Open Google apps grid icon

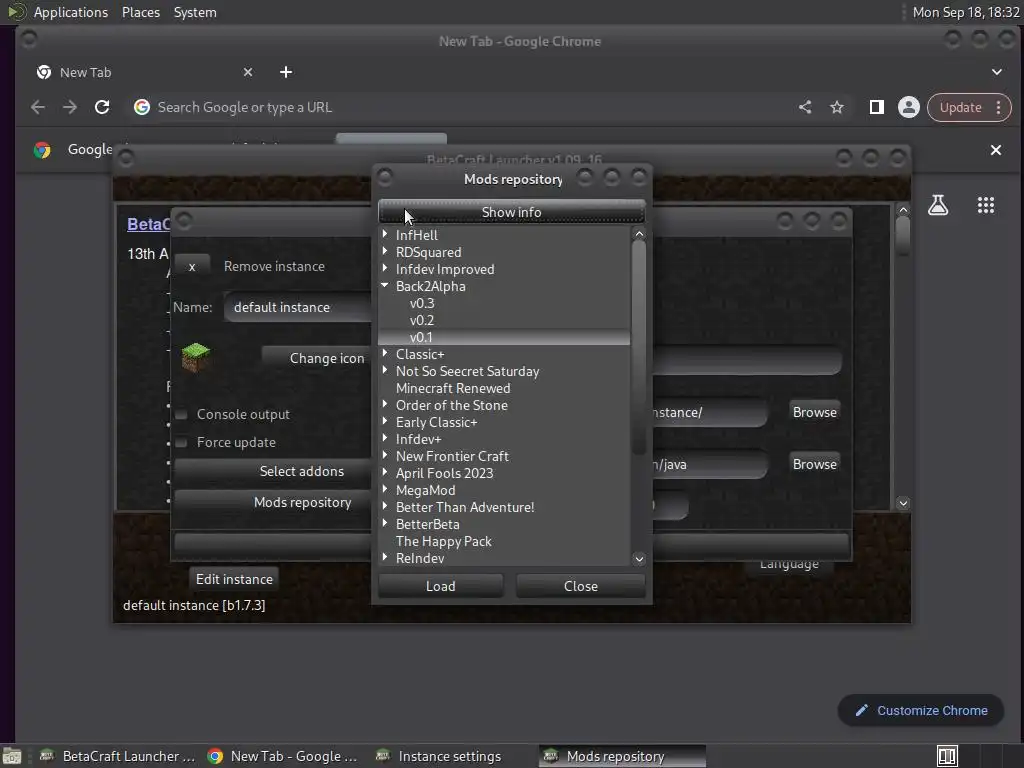click(985, 206)
